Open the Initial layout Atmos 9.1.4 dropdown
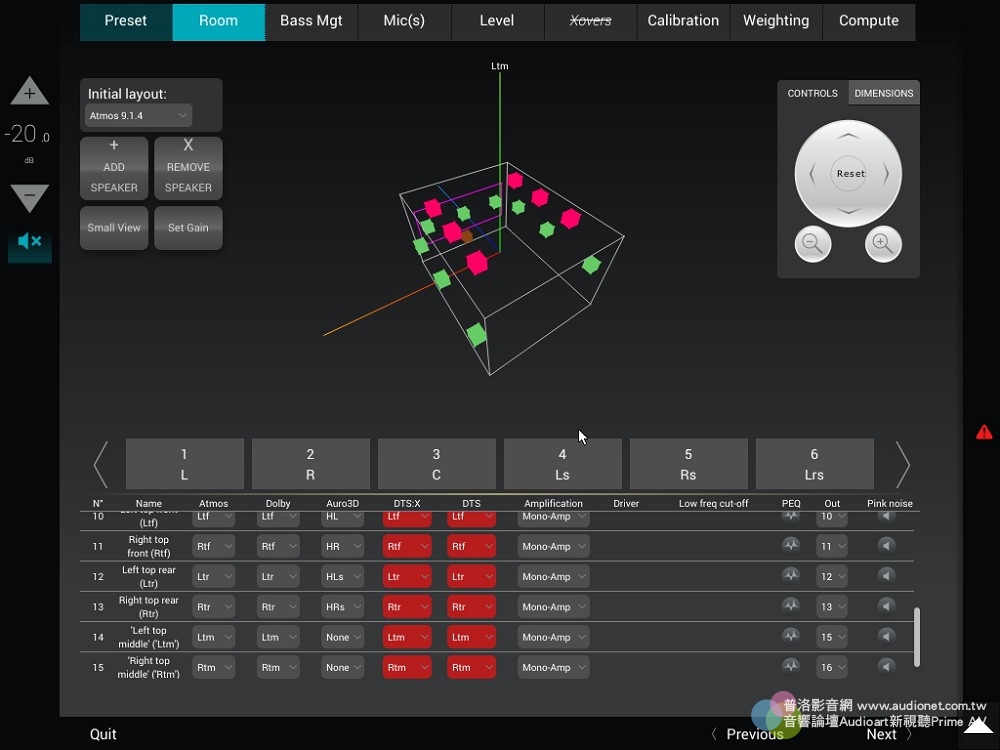Viewport: 1000px width, 750px height. tap(138, 116)
